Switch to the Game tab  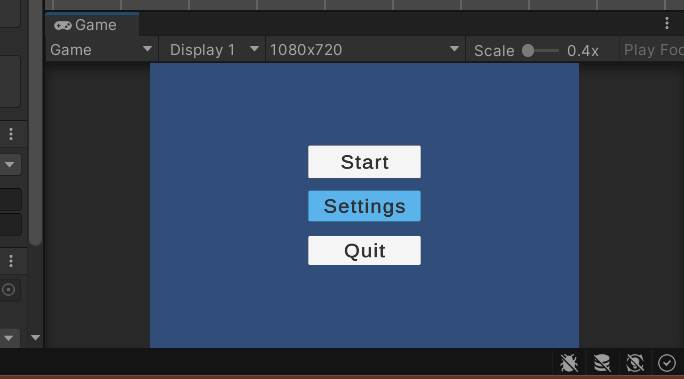[x=92, y=25]
